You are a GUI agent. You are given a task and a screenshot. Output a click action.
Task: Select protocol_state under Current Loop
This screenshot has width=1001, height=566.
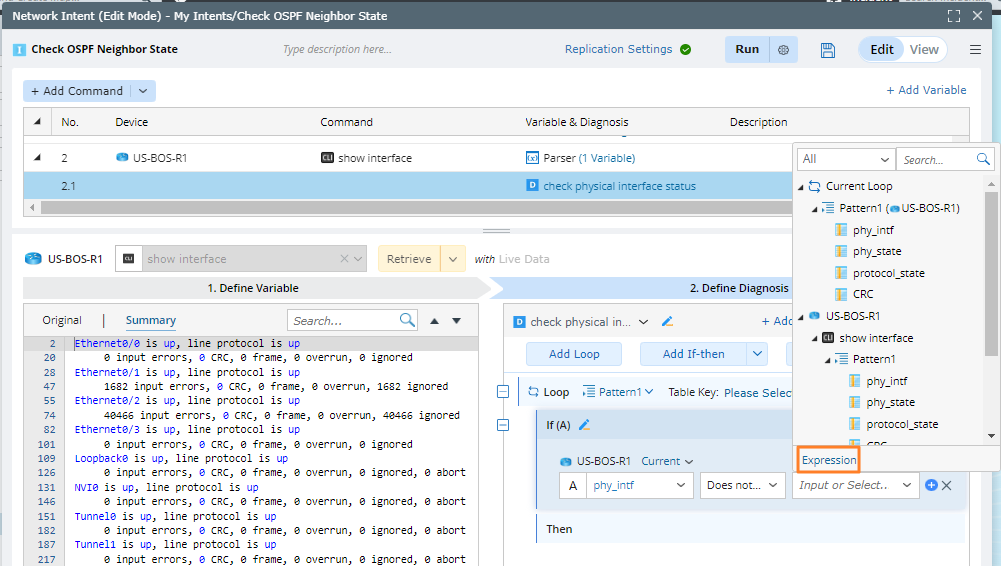tap(888, 273)
